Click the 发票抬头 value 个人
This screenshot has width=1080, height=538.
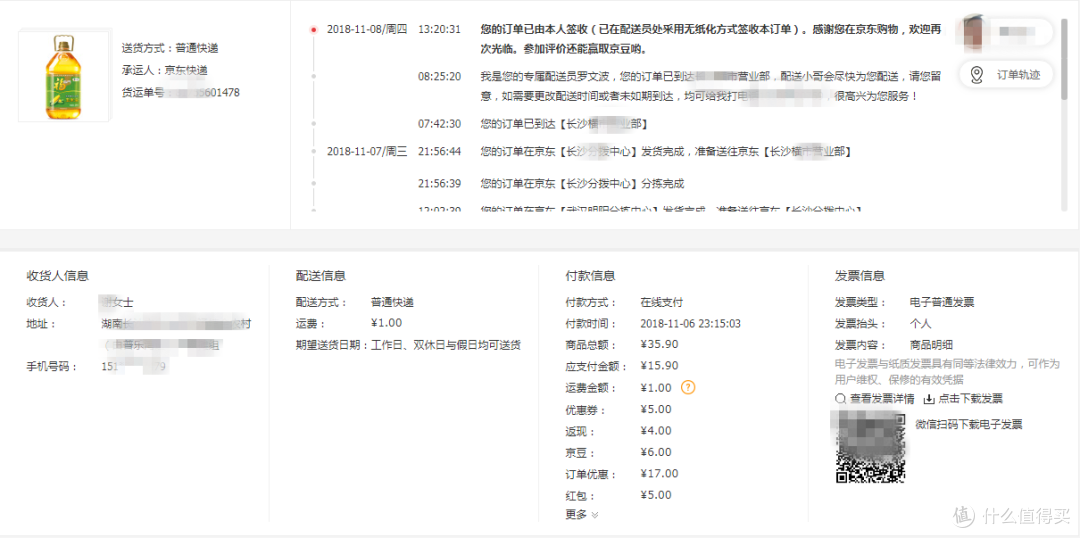click(x=921, y=324)
